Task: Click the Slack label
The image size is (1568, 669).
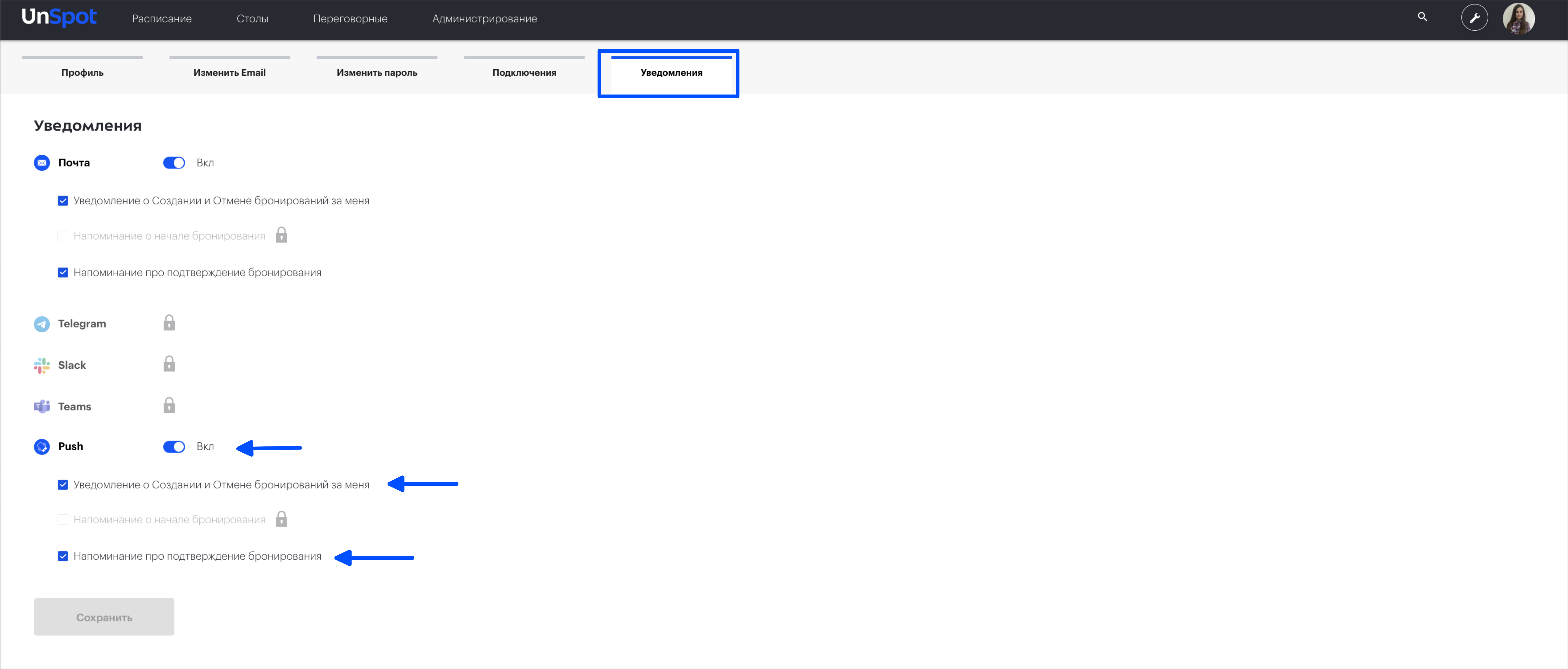Action: [72, 365]
